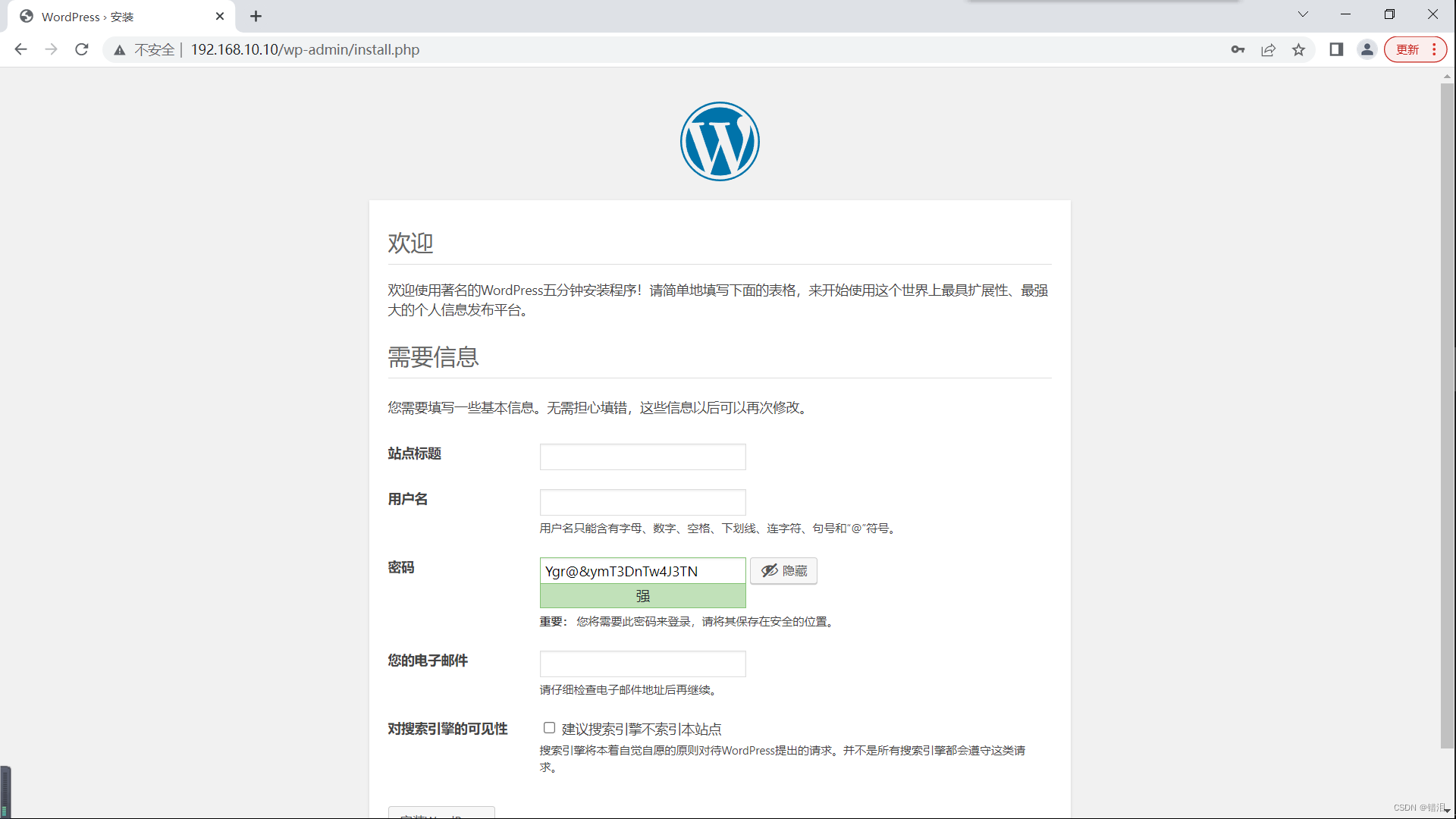Click the 密码 password field

point(642,571)
